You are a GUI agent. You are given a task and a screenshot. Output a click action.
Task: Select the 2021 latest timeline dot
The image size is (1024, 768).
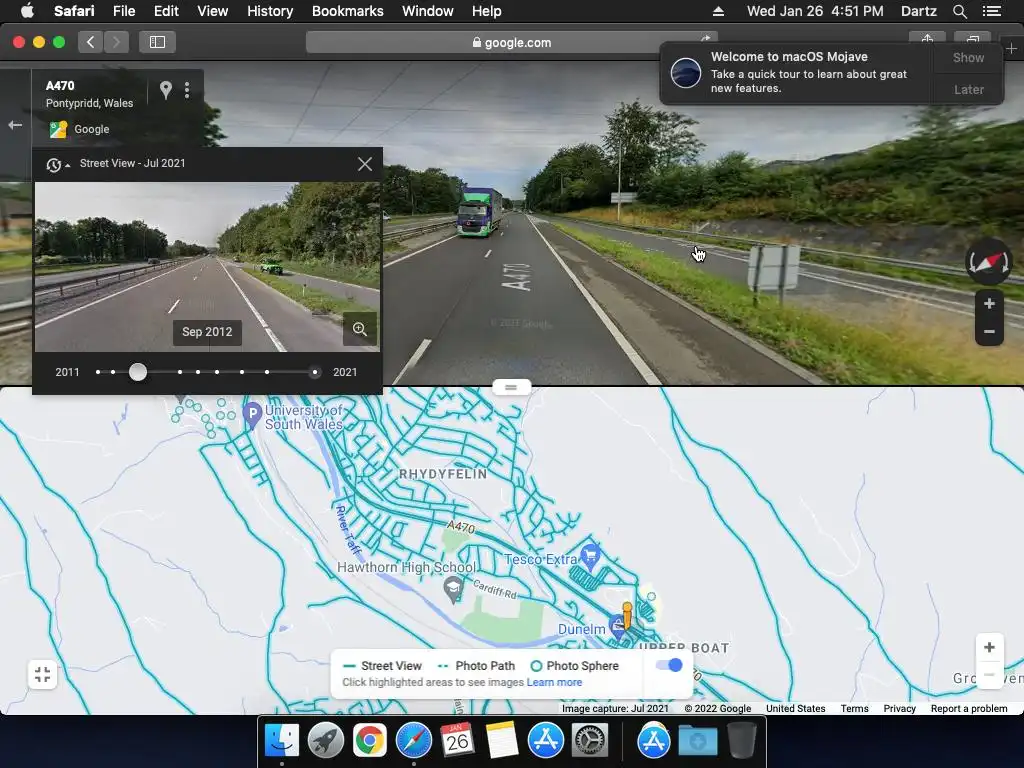click(315, 372)
